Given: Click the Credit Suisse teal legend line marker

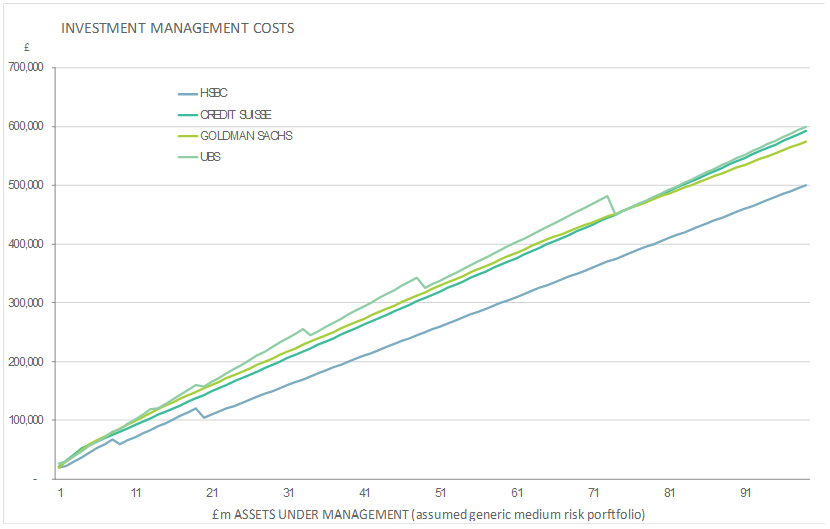Looking at the screenshot, I should 186,114.
